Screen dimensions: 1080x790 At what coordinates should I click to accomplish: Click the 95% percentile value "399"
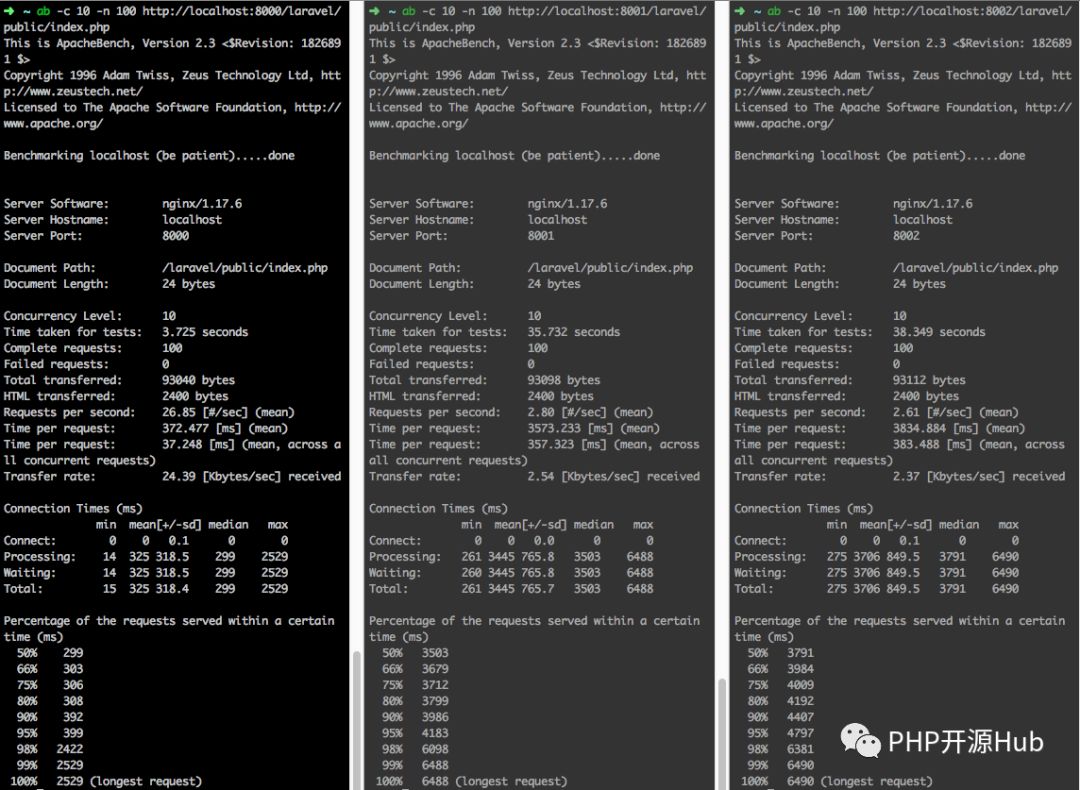[x=73, y=733]
